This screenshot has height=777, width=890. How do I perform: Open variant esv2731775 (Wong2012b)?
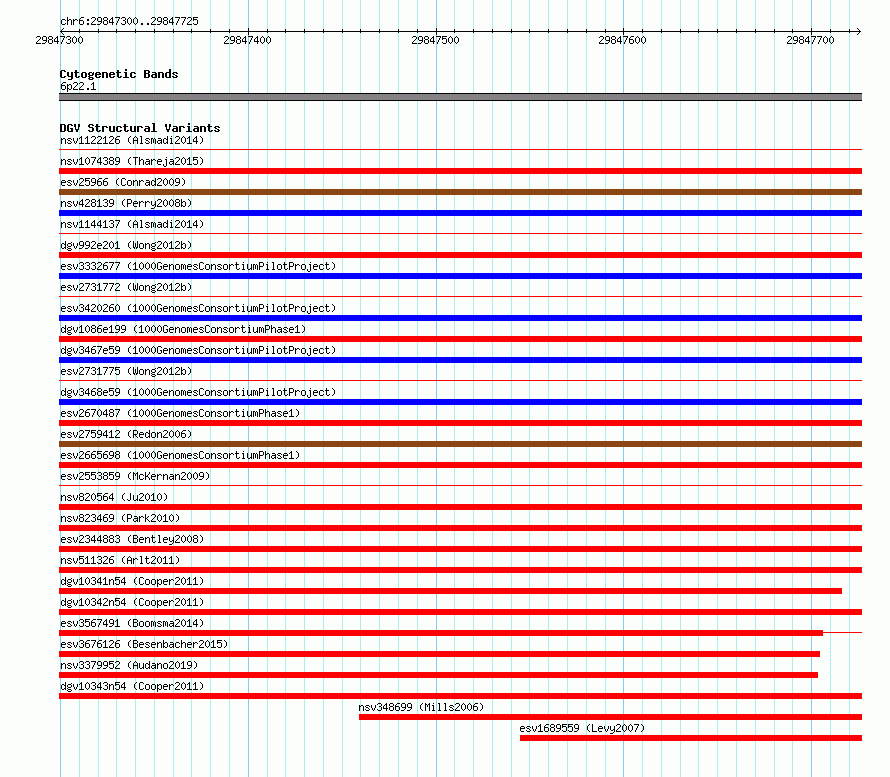pos(126,371)
